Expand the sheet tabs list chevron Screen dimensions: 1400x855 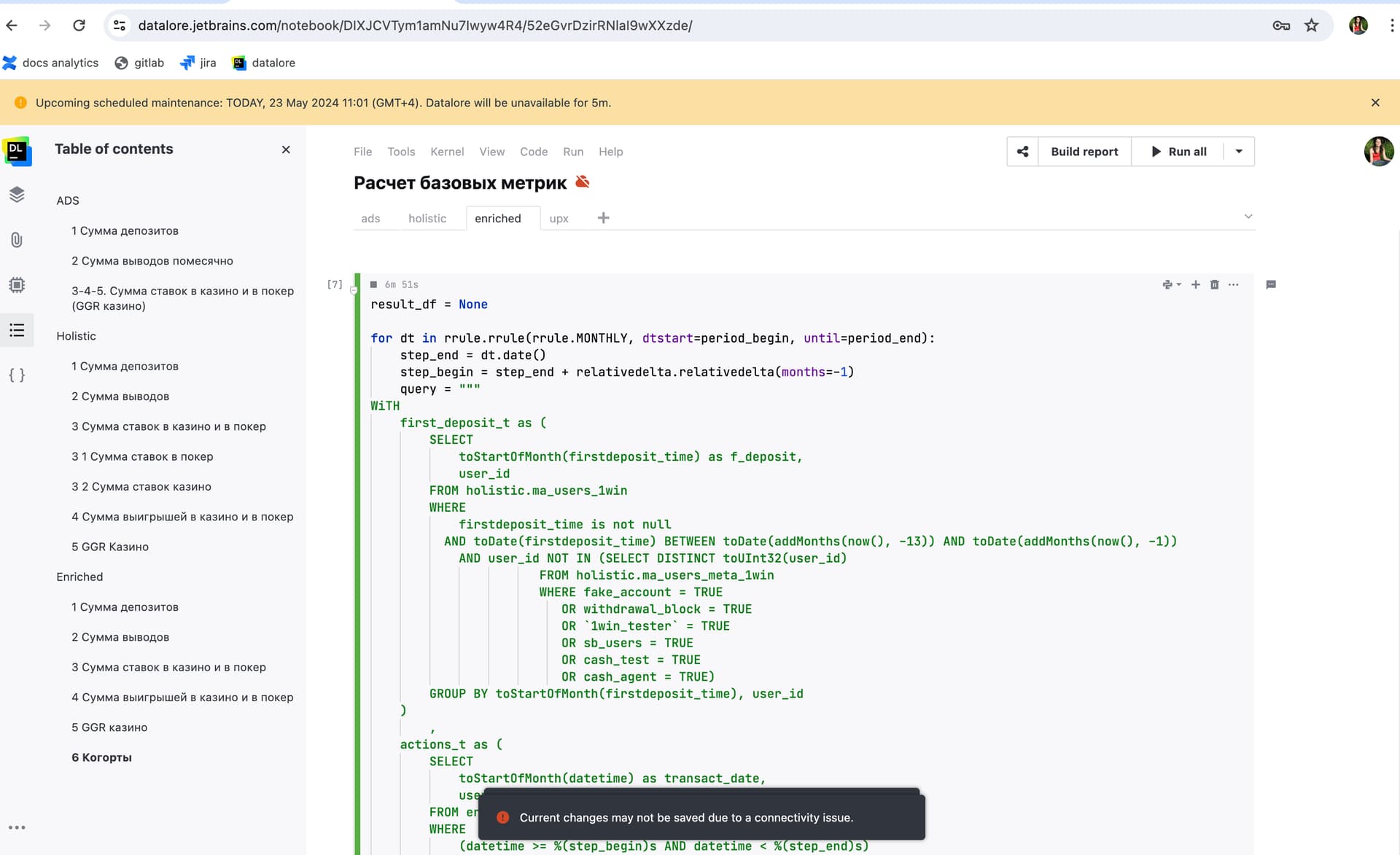tap(1248, 216)
